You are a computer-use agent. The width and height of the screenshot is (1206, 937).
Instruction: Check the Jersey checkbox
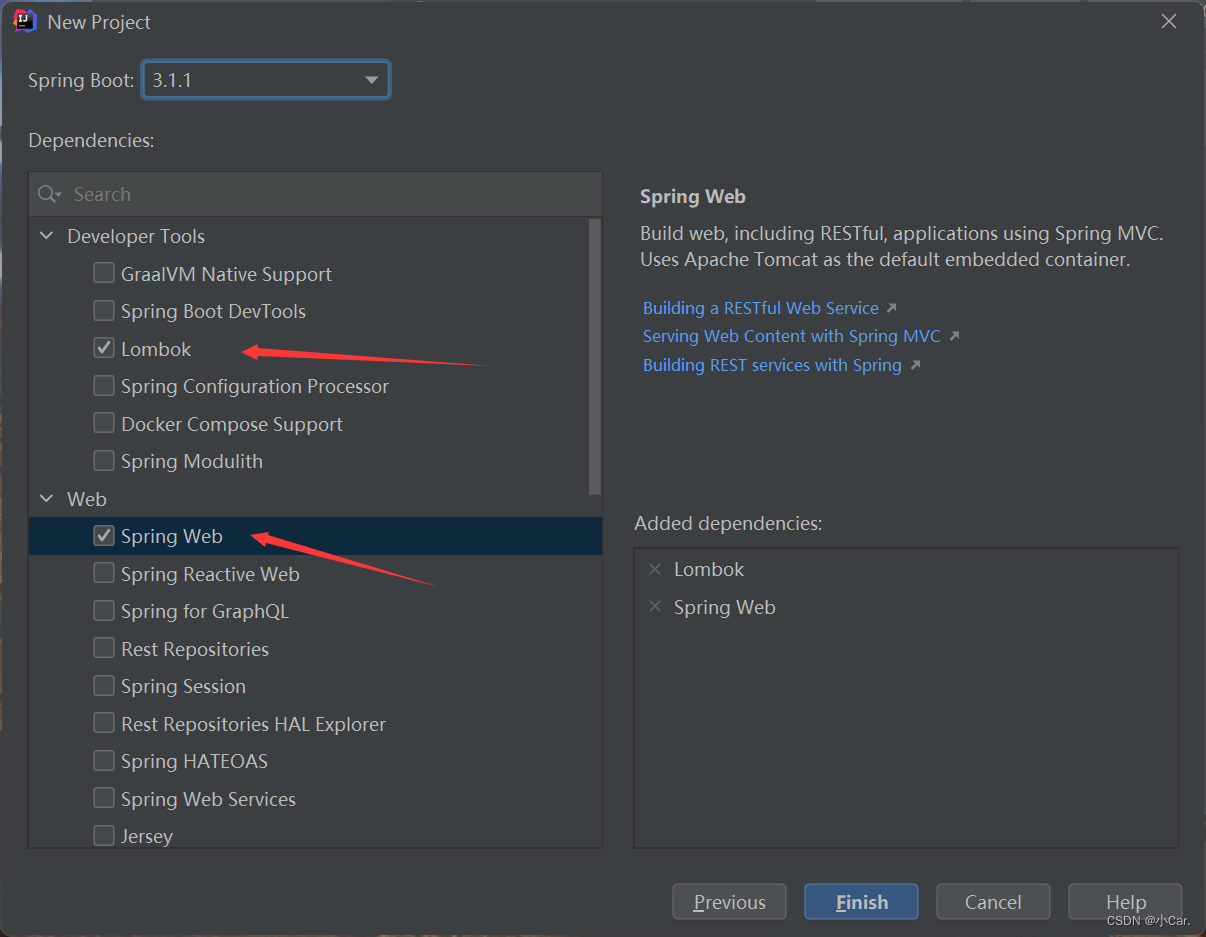coord(104,836)
